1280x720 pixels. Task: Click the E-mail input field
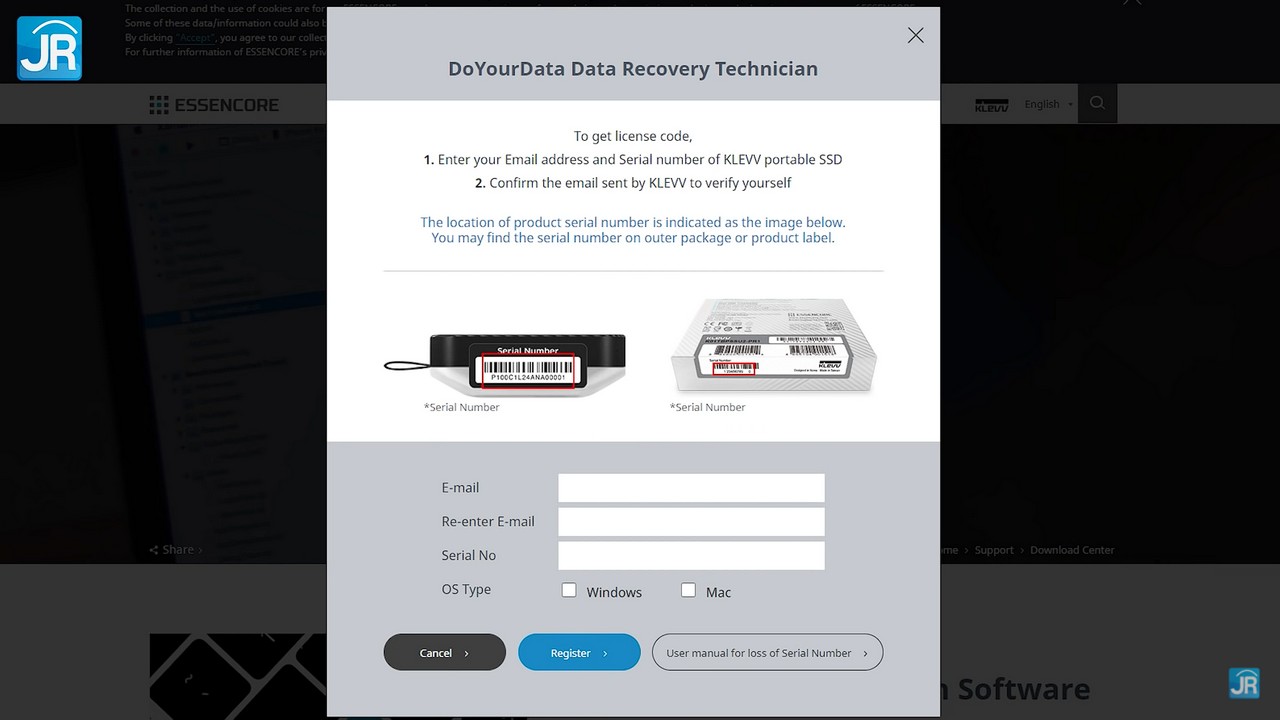tap(691, 488)
